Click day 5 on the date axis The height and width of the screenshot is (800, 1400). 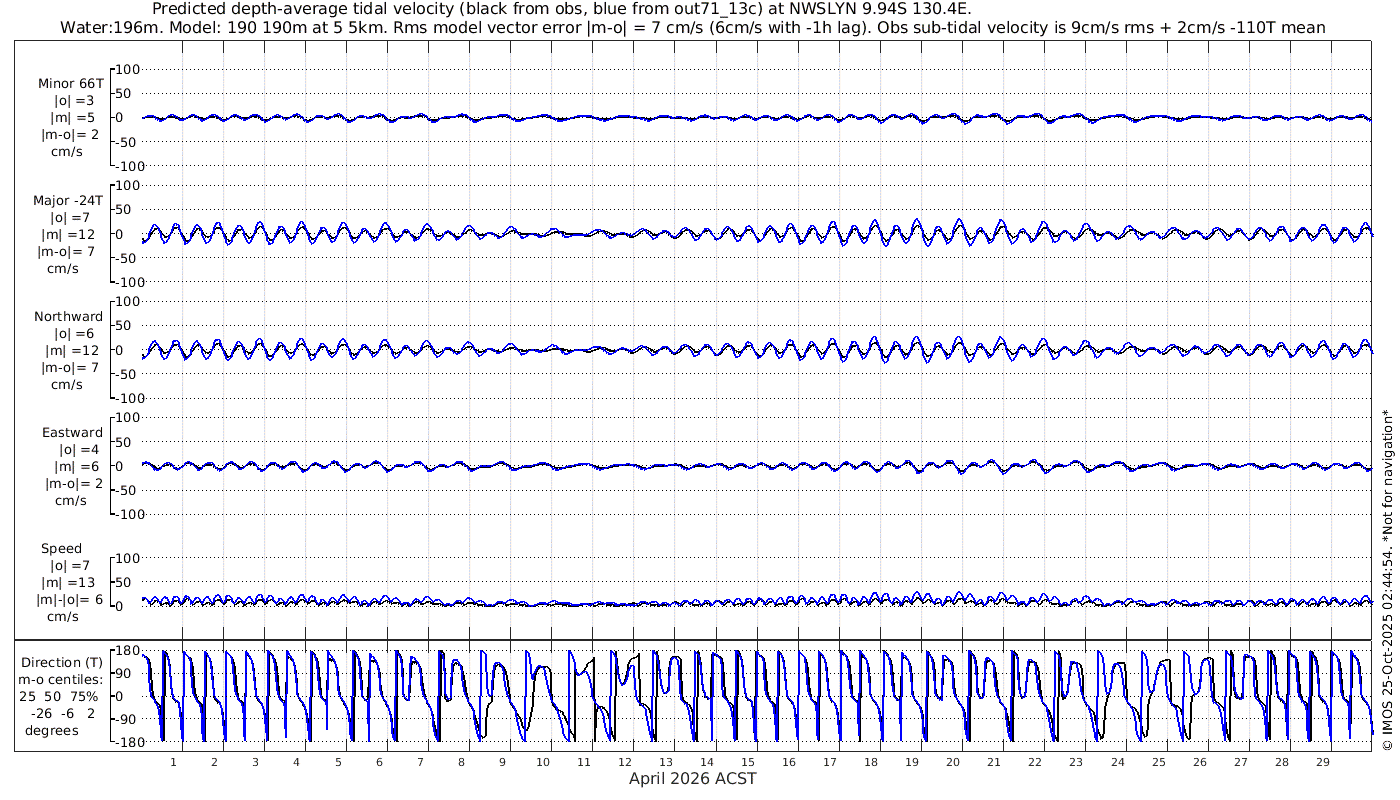(x=338, y=762)
